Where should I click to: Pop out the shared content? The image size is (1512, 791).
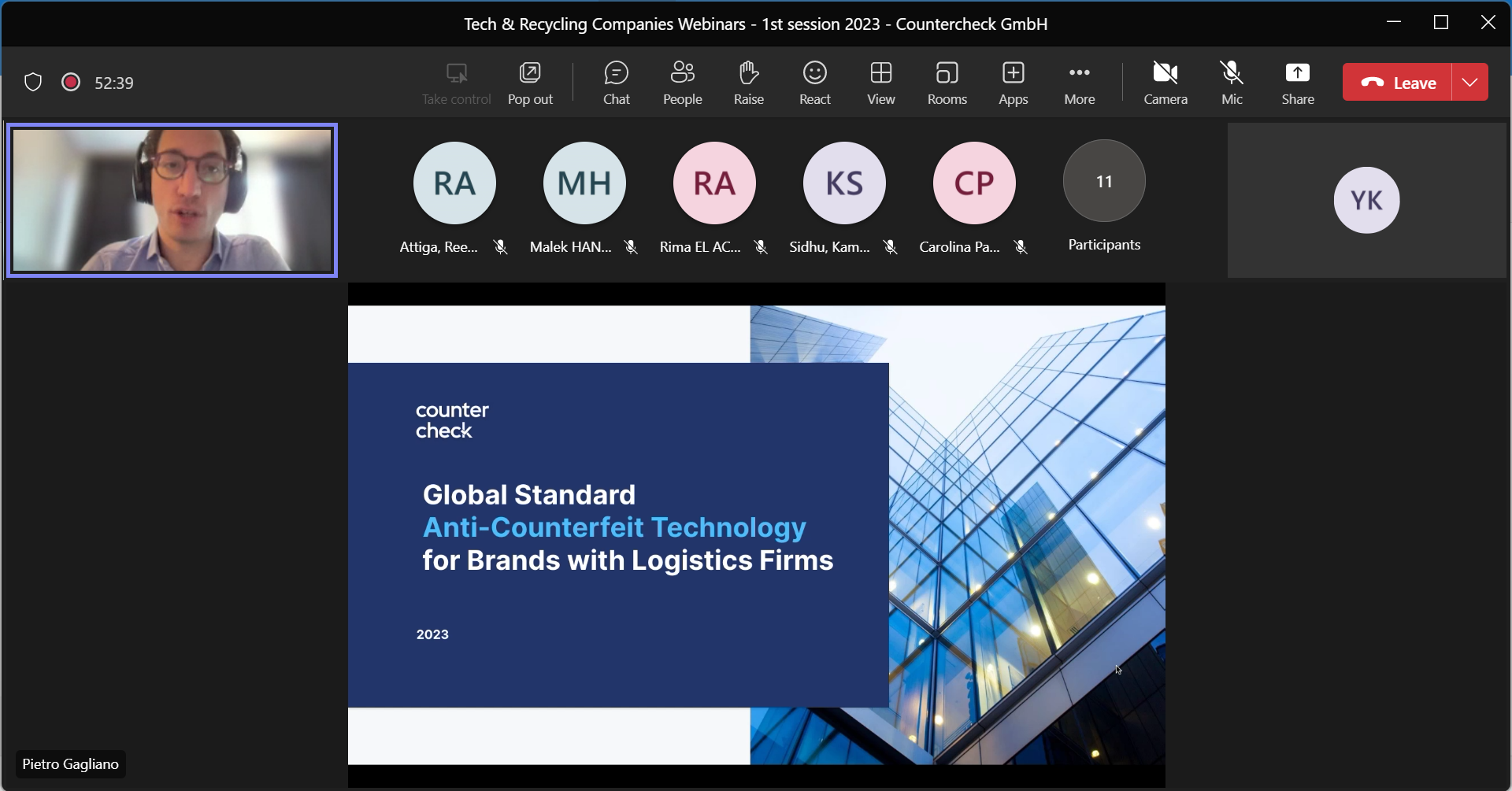click(x=530, y=83)
